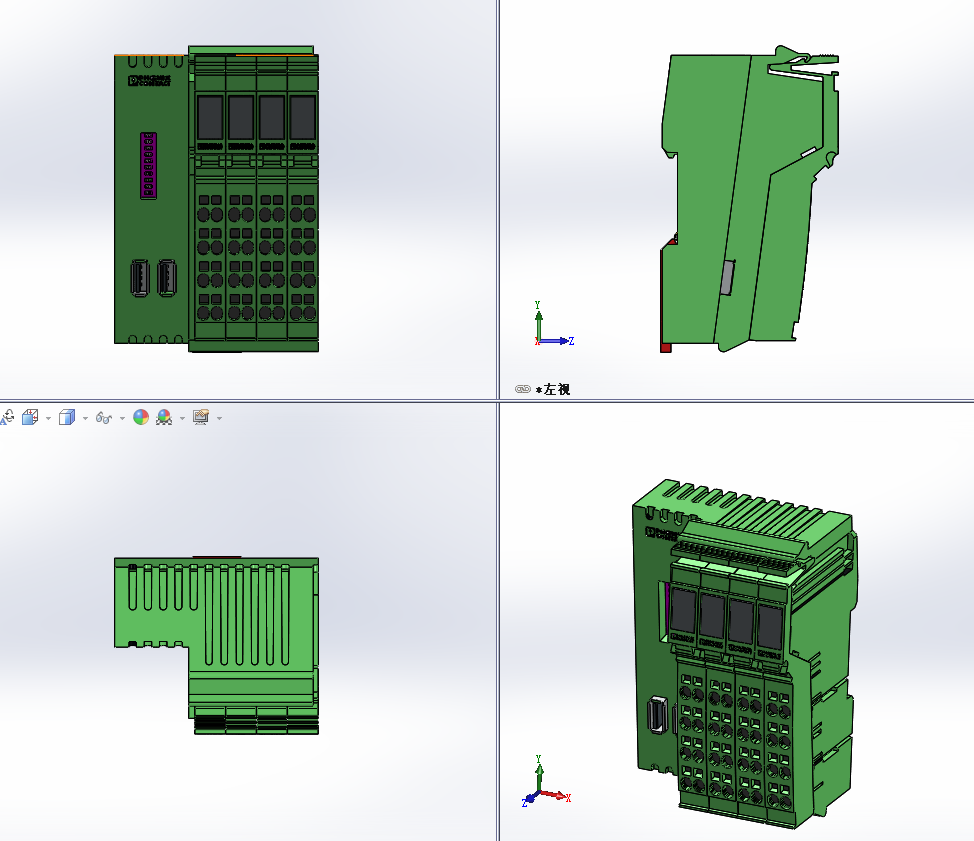The image size is (974, 841).
Task: Expand the Display Style dropdown arrow
Action: pos(85,419)
